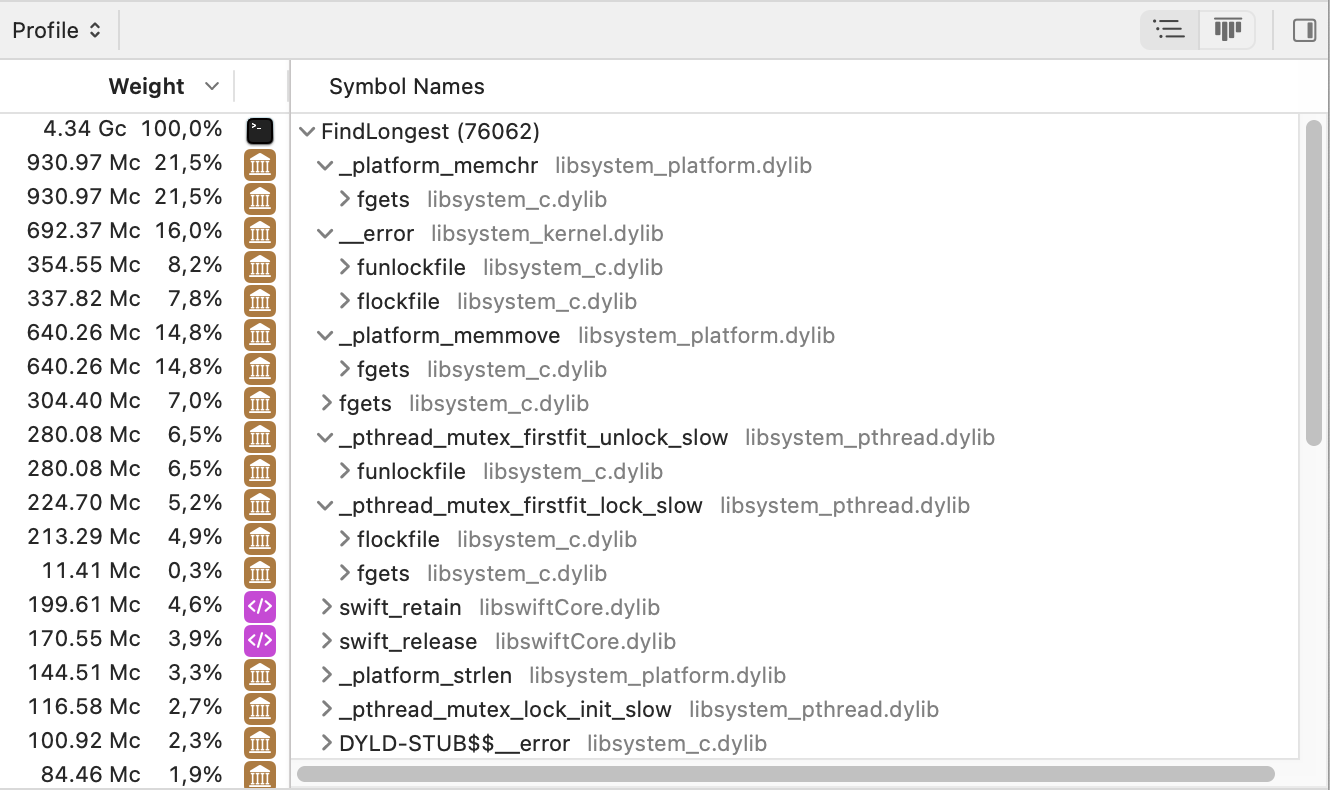
Task: Click the library icon beside _platform_memmove
Action: [260, 335]
